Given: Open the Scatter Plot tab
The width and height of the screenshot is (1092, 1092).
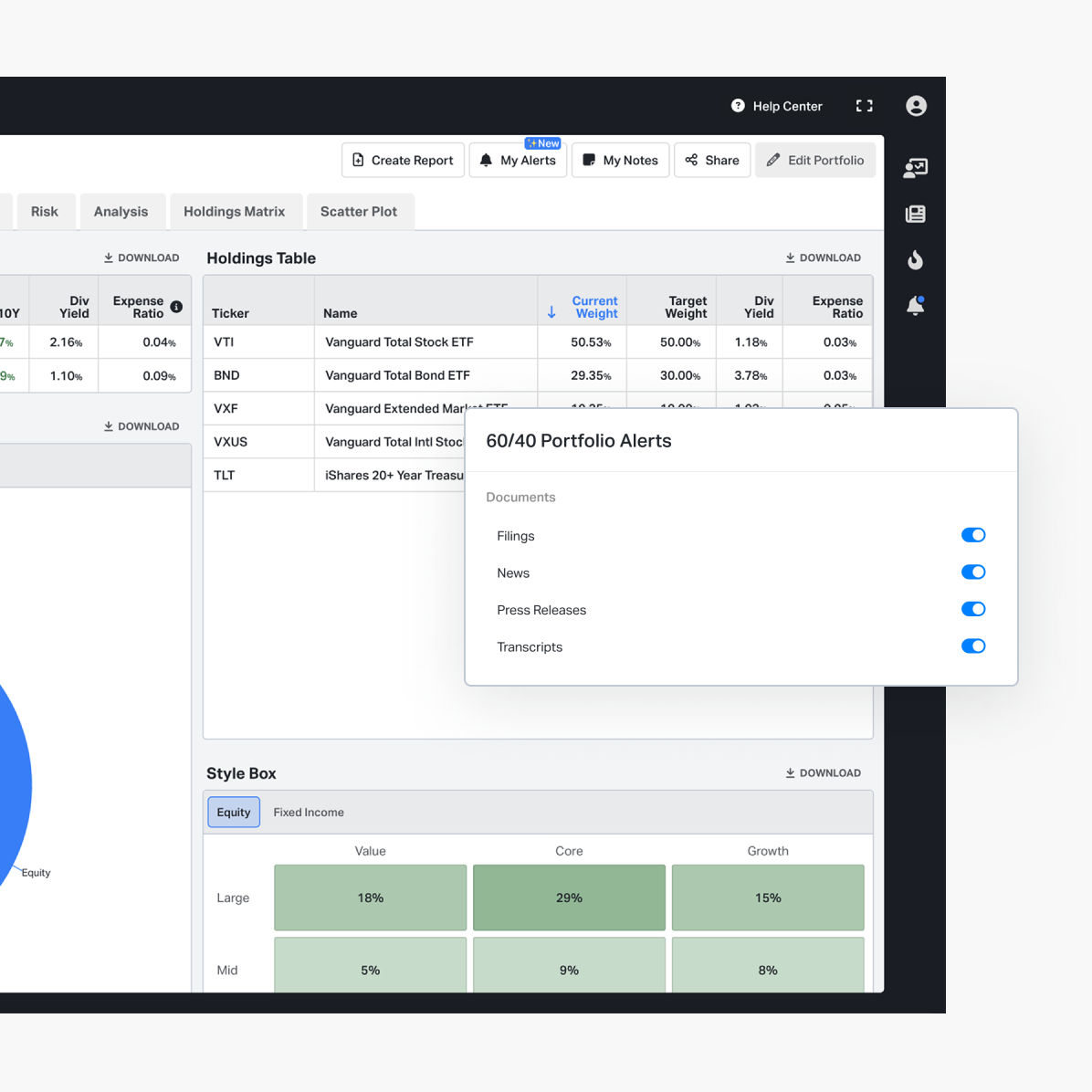Looking at the screenshot, I should pyautogui.click(x=359, y=212).
